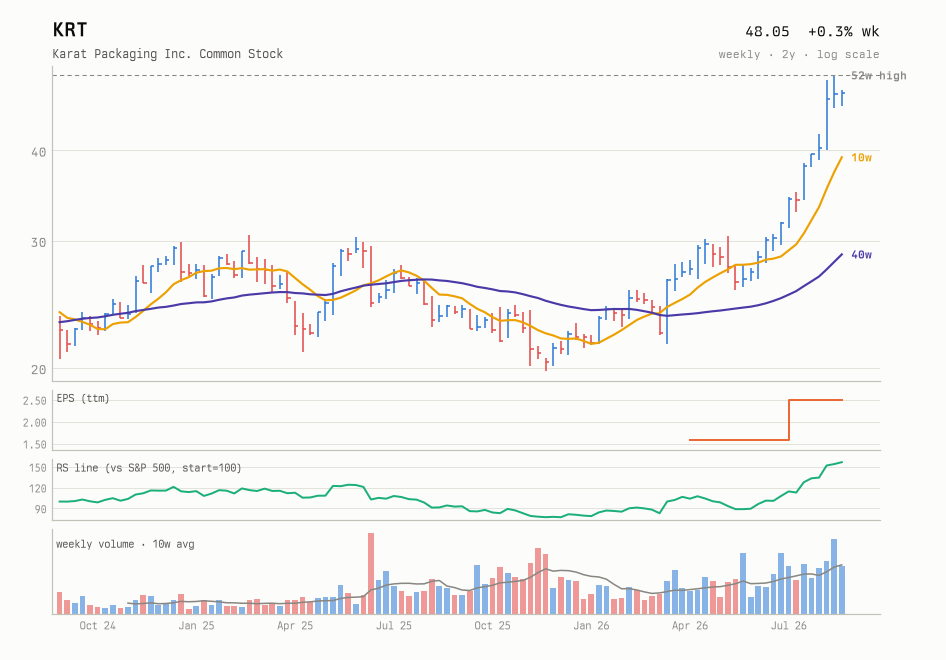
Task: Click the Apr 26 date axis label
Action: coord(690,626)
